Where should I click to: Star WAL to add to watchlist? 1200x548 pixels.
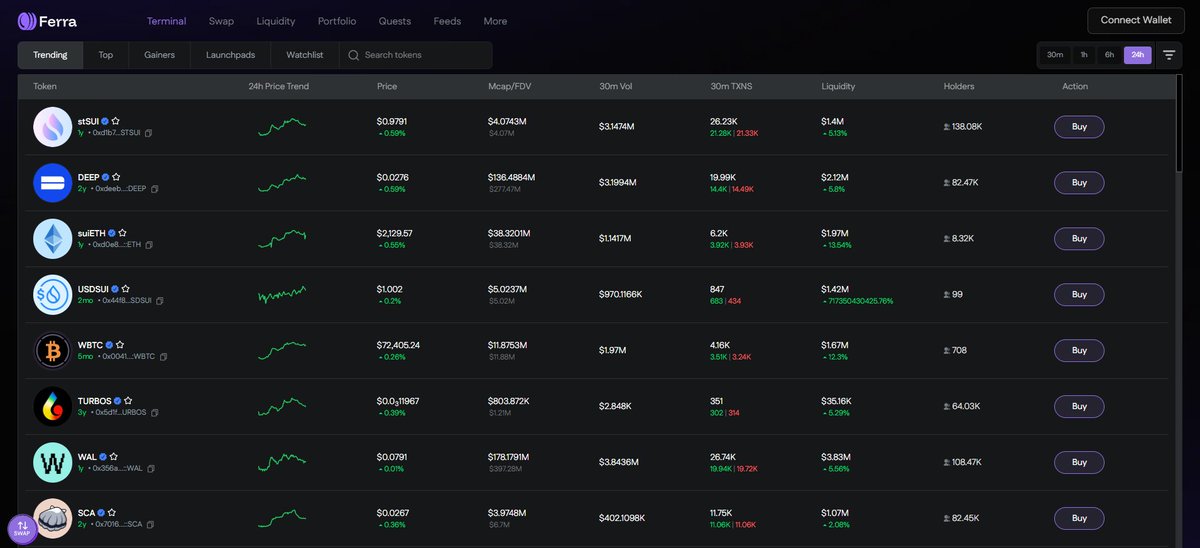click(113, 456)
